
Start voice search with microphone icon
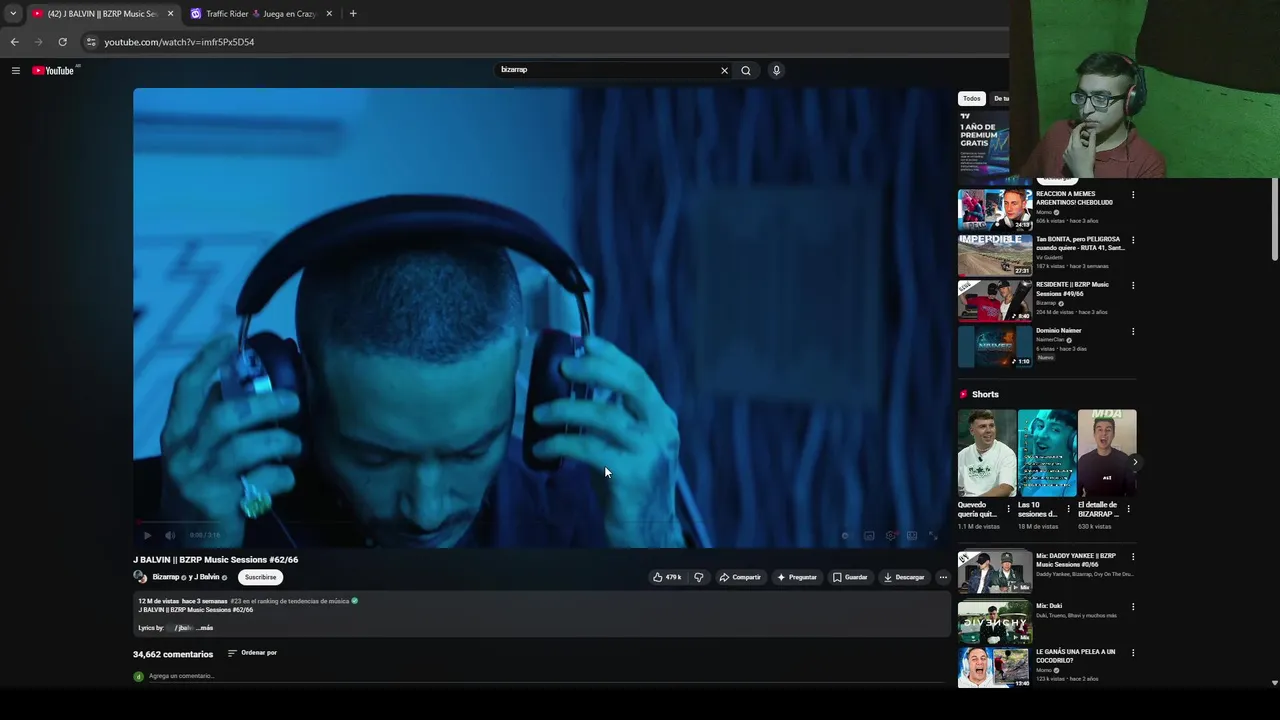click(x=776, y=70)
